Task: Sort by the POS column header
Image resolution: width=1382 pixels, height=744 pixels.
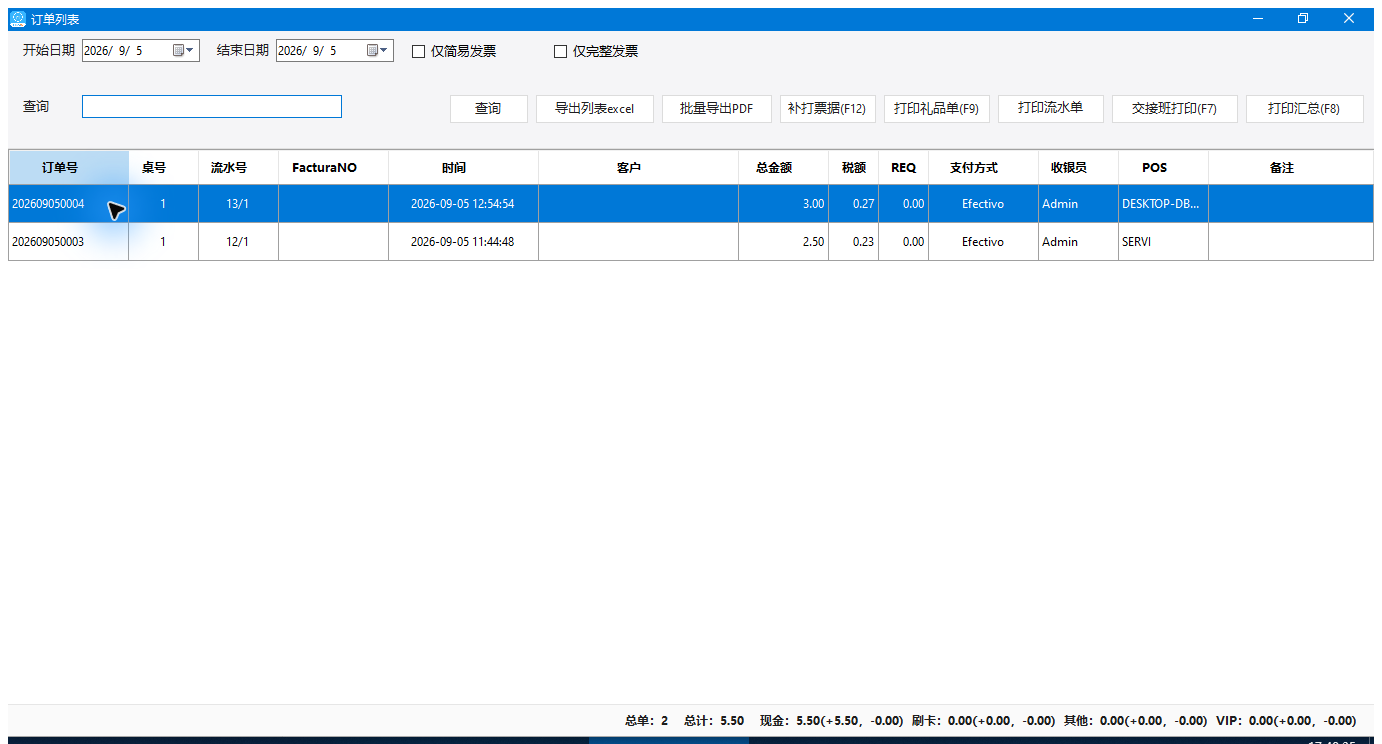Action: tap(1164, 168)
